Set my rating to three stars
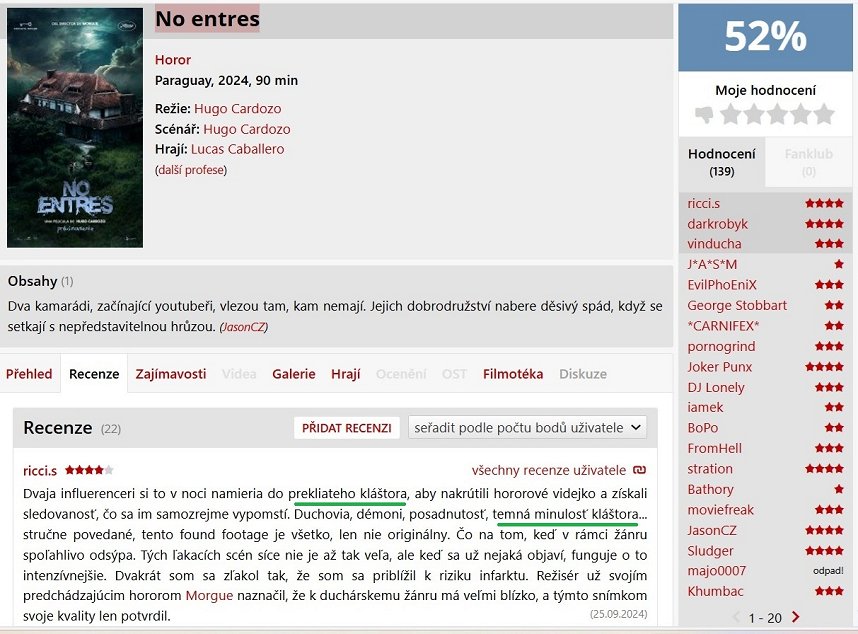The image size is (858, 634). click(777, 115)
